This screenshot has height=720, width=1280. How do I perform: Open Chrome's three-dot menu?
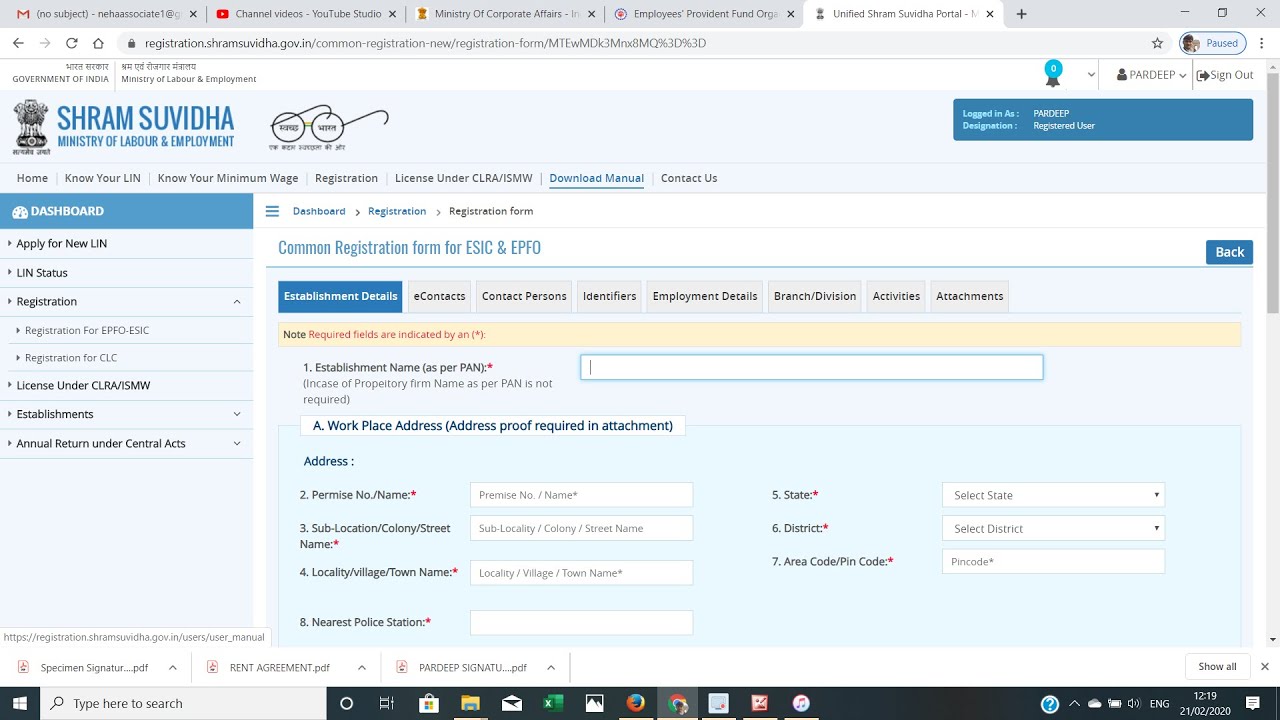[x=1262, y=43]
